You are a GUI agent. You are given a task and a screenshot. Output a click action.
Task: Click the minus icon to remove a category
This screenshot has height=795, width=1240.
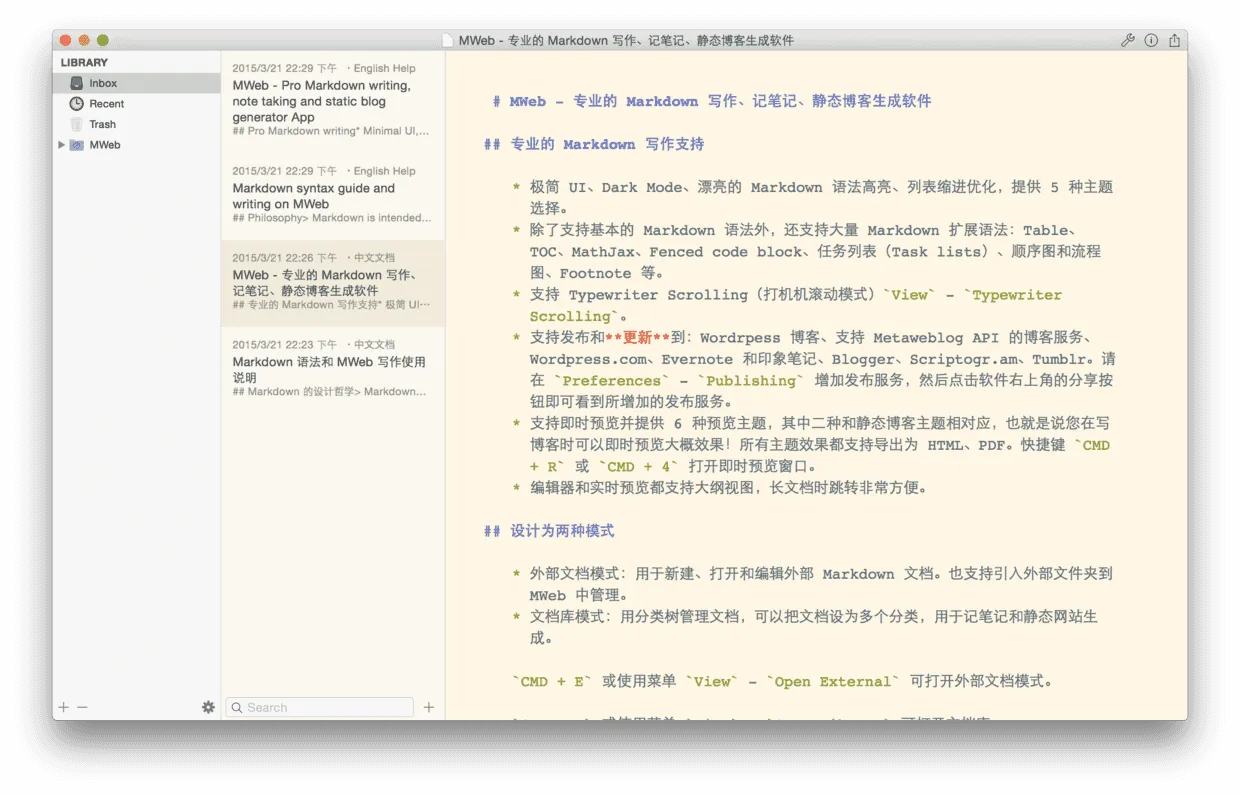pyautogui.click(x=83, y=707)
